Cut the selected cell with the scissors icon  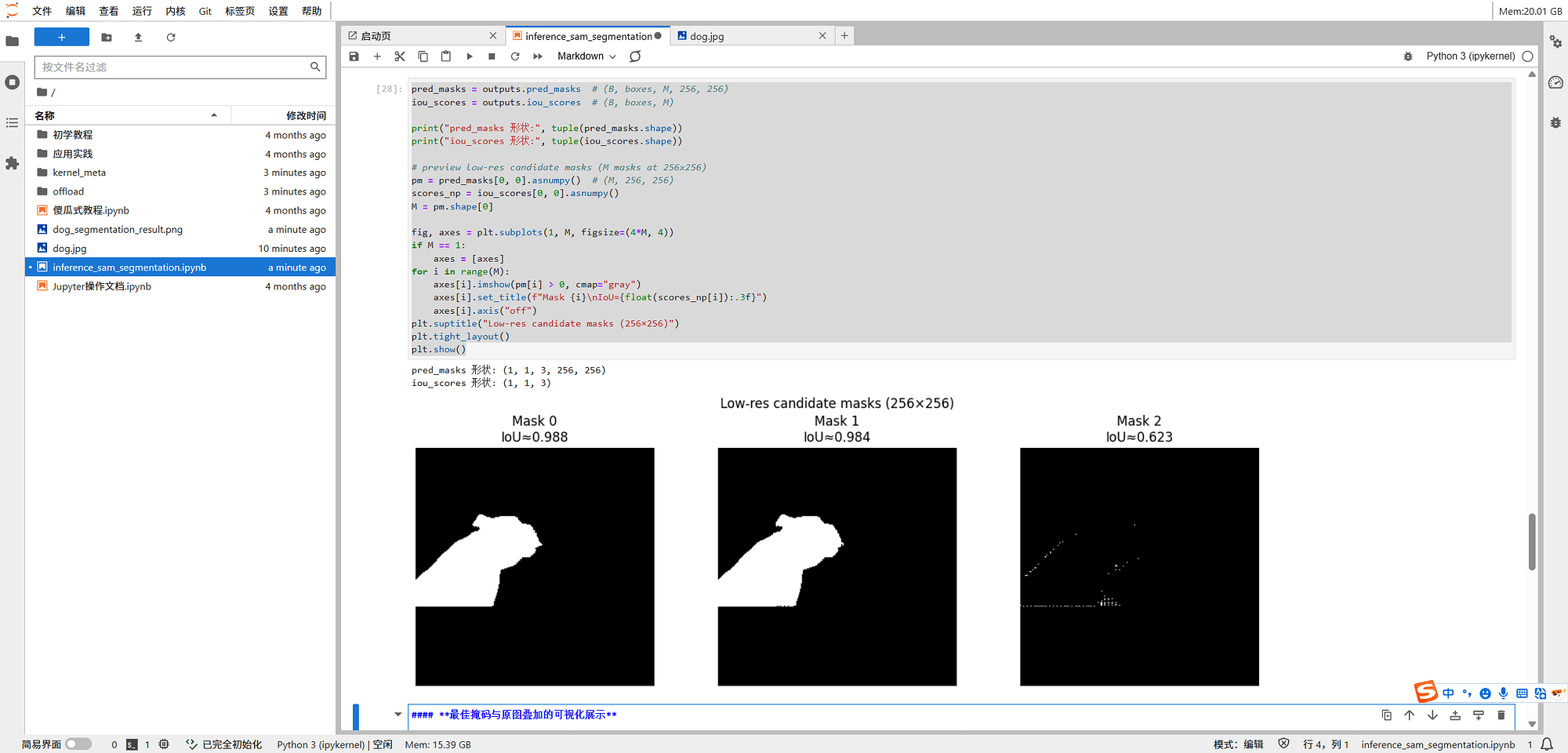pos(400,56)
